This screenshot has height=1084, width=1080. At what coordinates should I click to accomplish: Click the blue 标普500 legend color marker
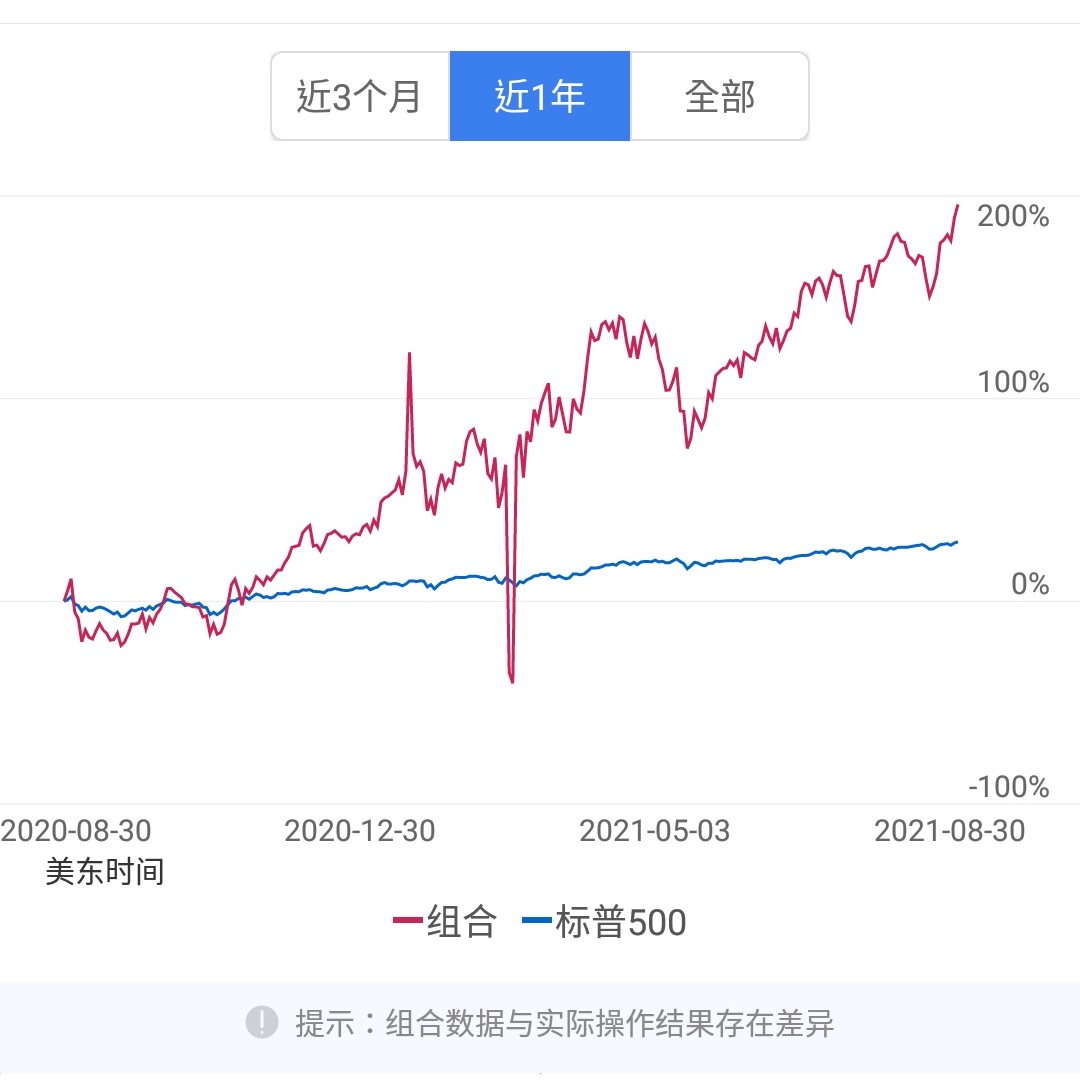click(537, 922)
